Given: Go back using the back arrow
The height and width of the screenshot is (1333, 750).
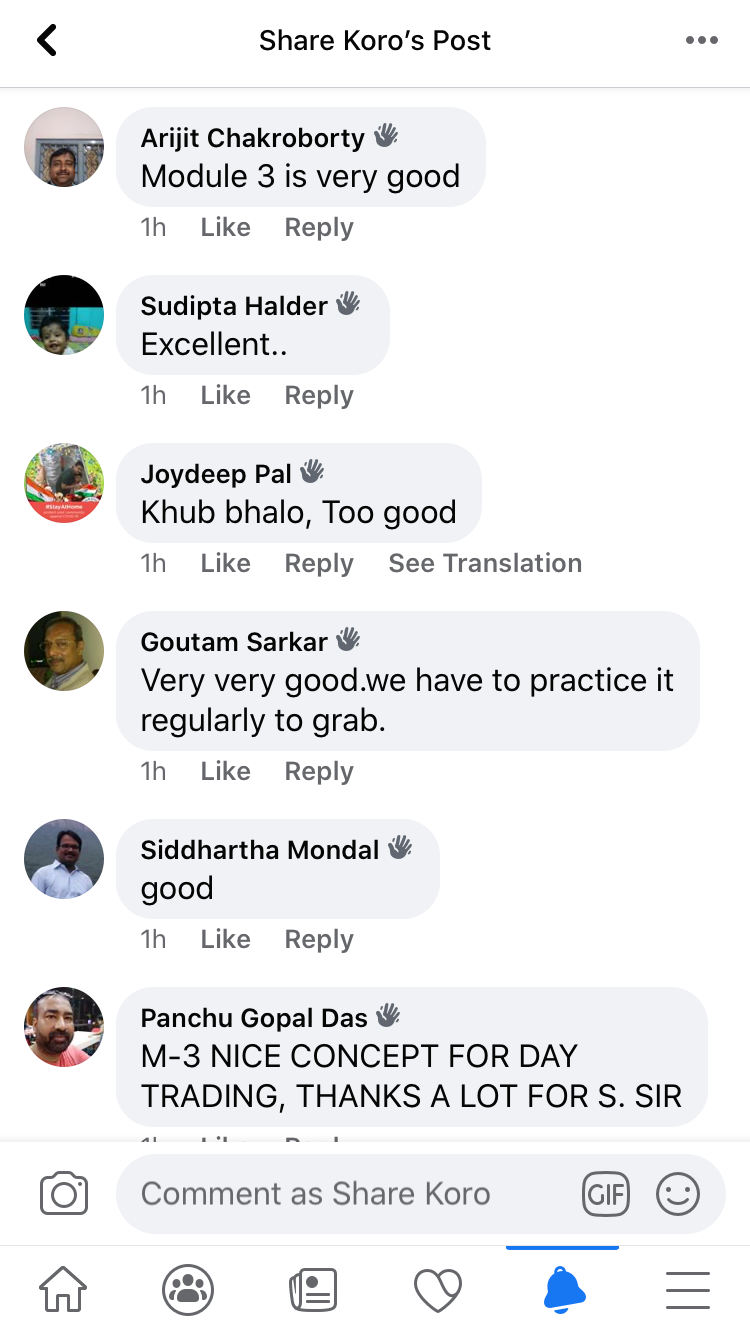Looking at the screenshot, I should coord(46,41).
